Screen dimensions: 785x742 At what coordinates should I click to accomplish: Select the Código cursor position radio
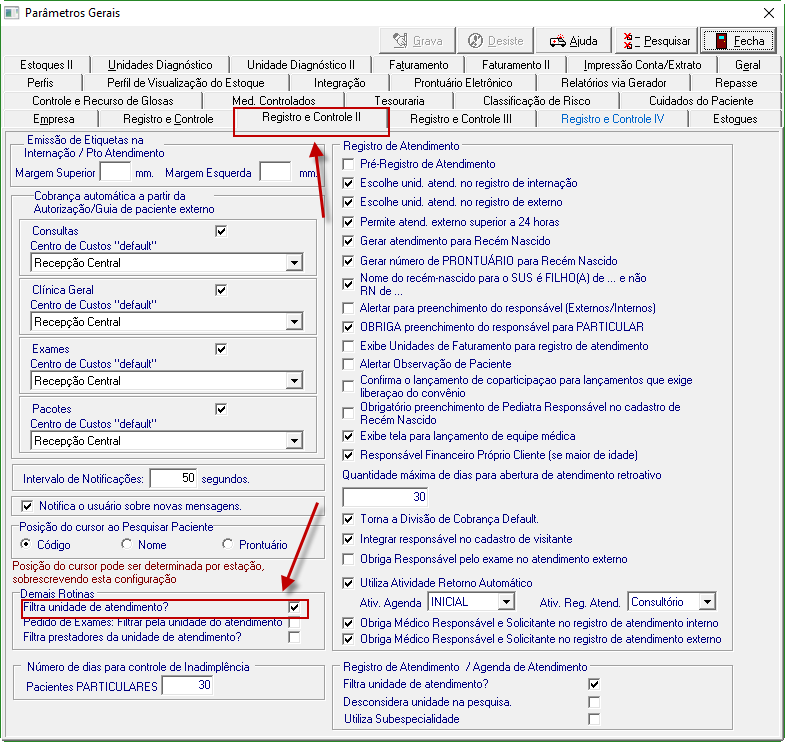coord(26,544)
